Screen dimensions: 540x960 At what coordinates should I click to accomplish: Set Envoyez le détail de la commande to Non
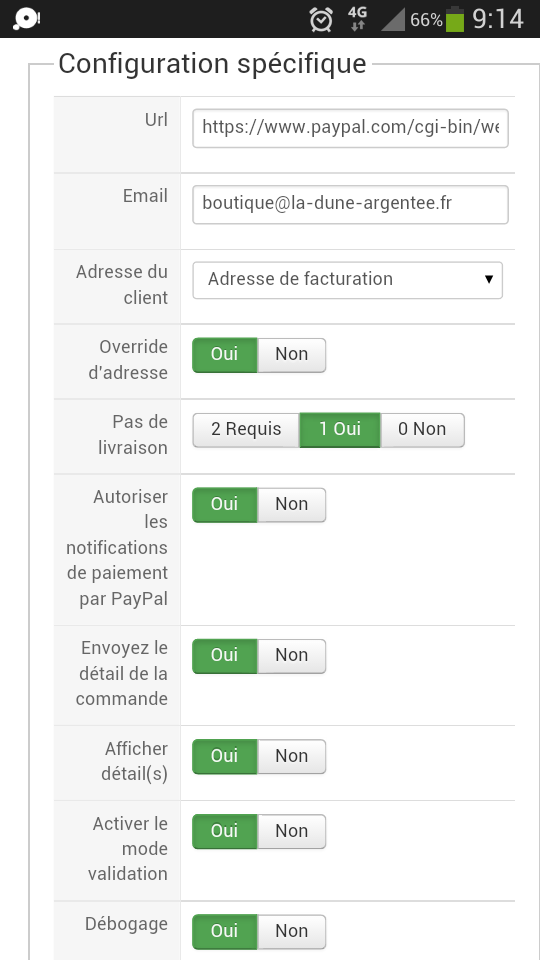coord(291,656)
